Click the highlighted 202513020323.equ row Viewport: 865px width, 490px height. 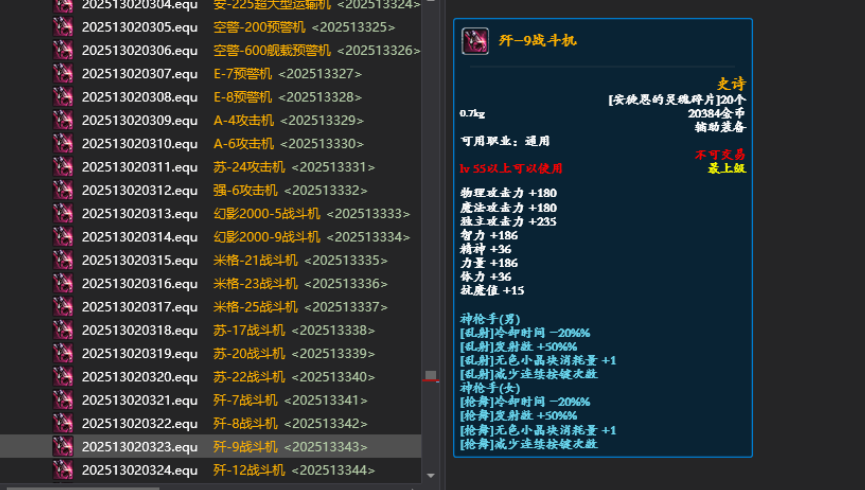click(x=140, y=447)
